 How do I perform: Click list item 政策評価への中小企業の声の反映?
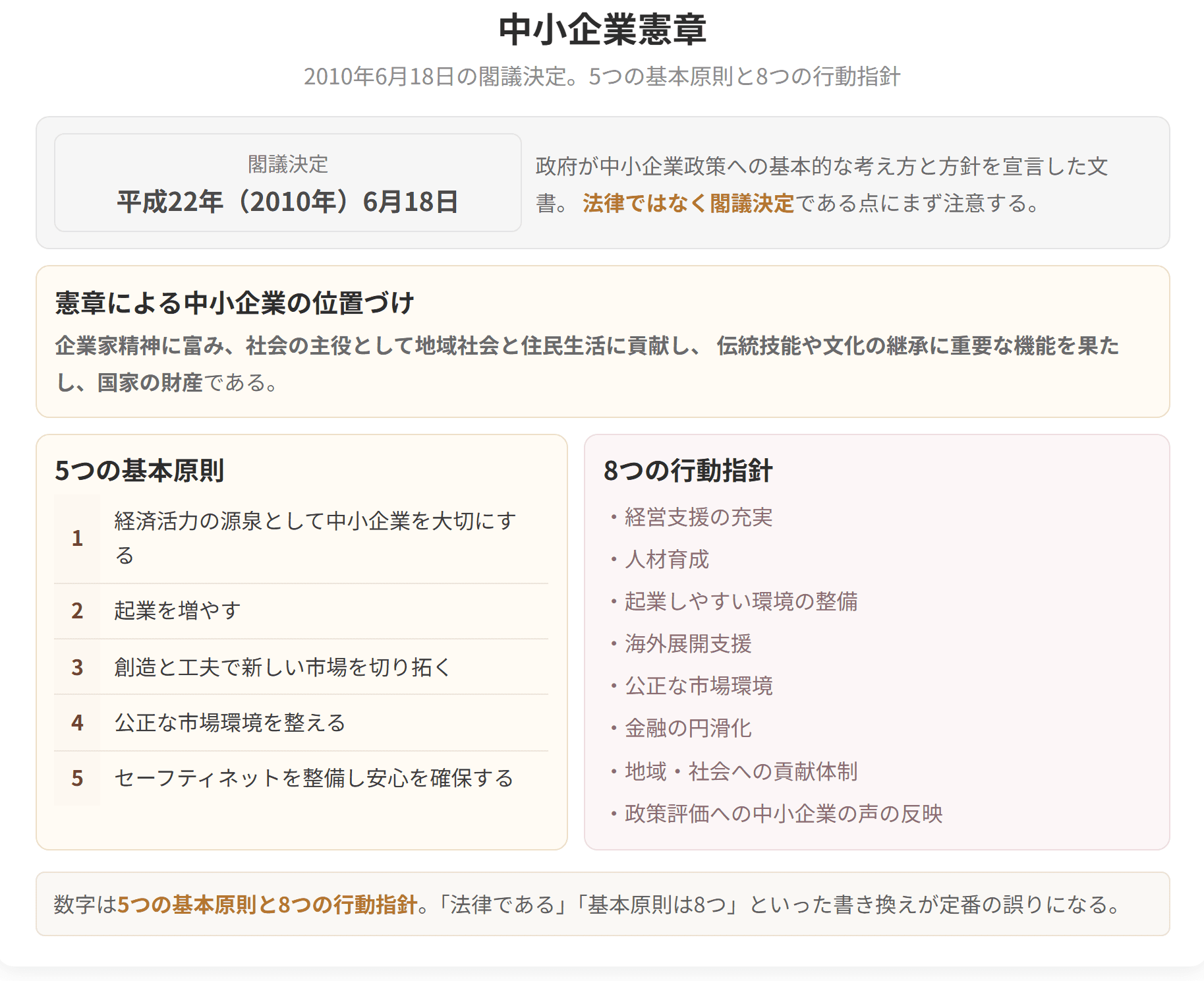[784, 814]
